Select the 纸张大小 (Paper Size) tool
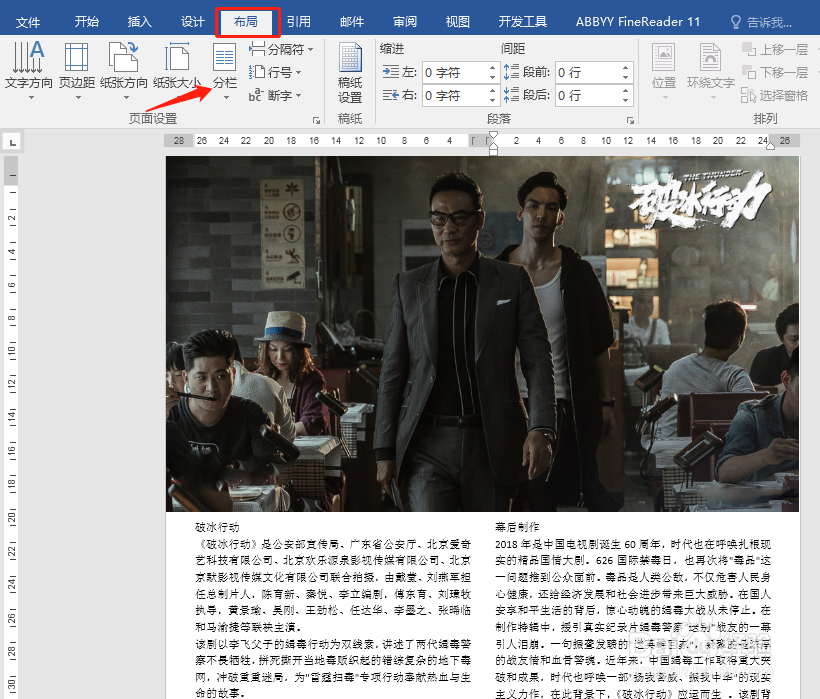Screen dimensions: 820x699 pos(176,68)
